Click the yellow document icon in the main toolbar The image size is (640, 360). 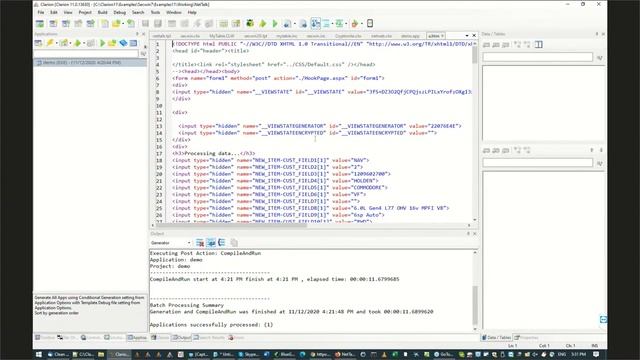click(x=105, y=24)
